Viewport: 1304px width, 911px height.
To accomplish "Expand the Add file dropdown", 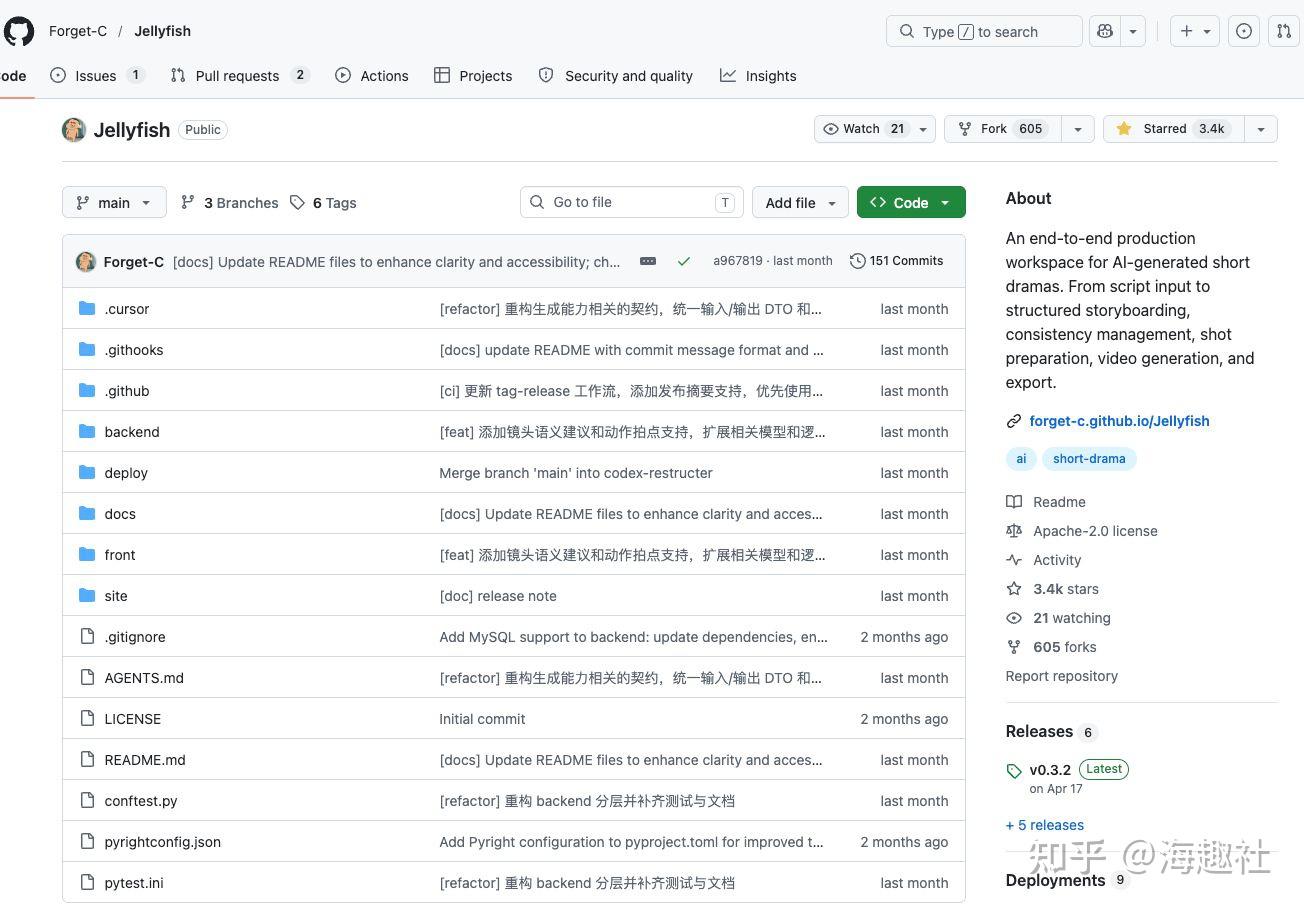I will pos(800,202).
